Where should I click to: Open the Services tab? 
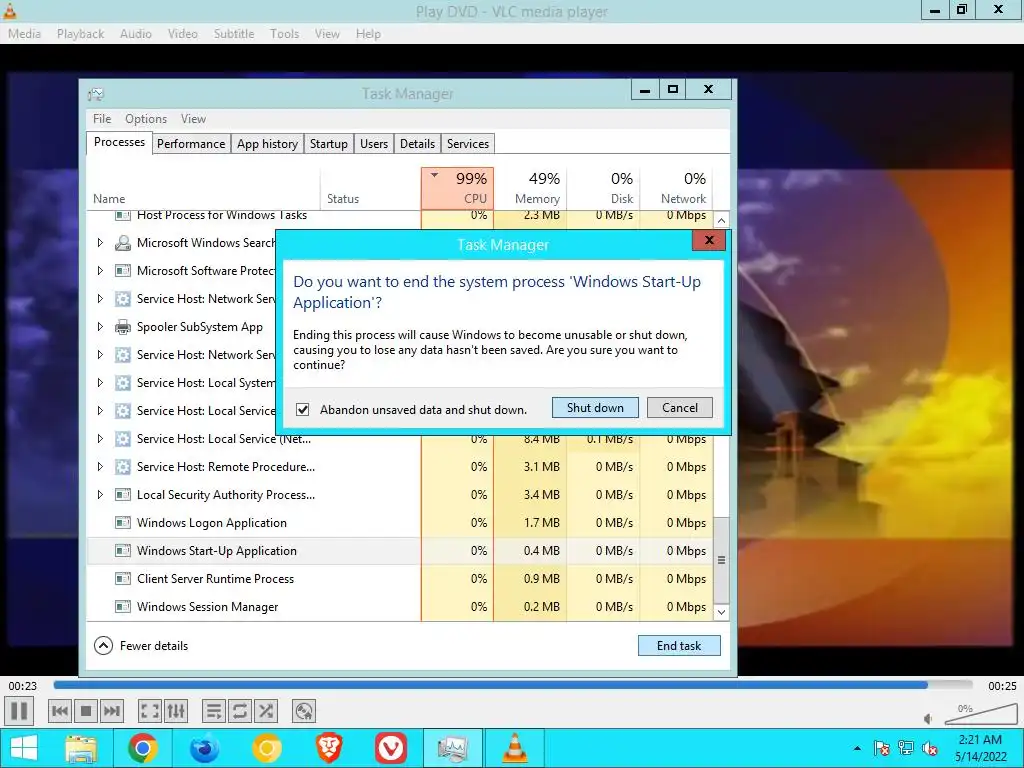[468, 144]
